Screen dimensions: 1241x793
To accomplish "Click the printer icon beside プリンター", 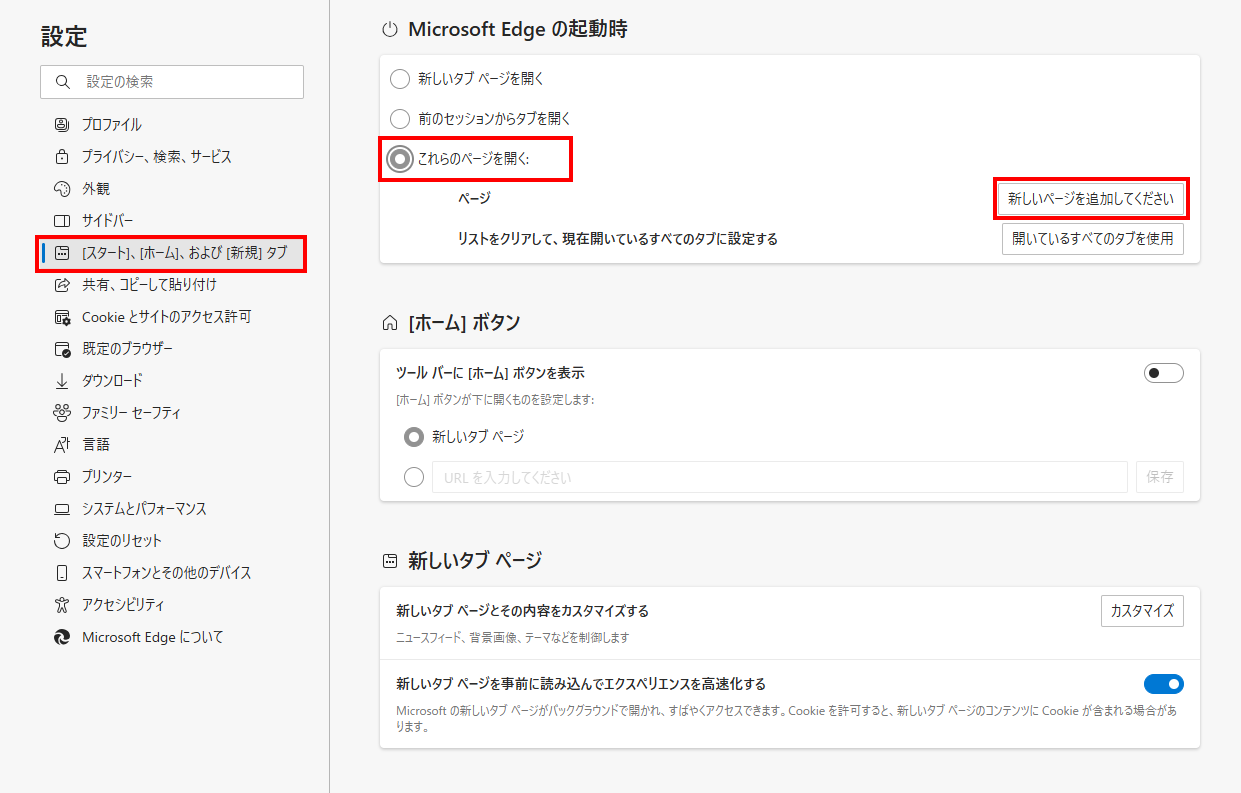I will [62, 477].
